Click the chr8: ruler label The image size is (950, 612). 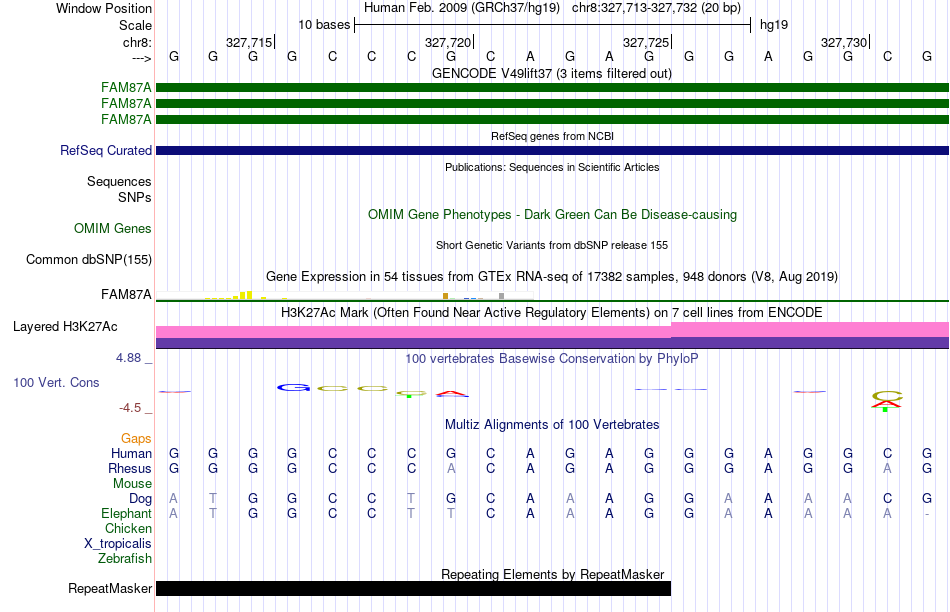click(137, 42)
